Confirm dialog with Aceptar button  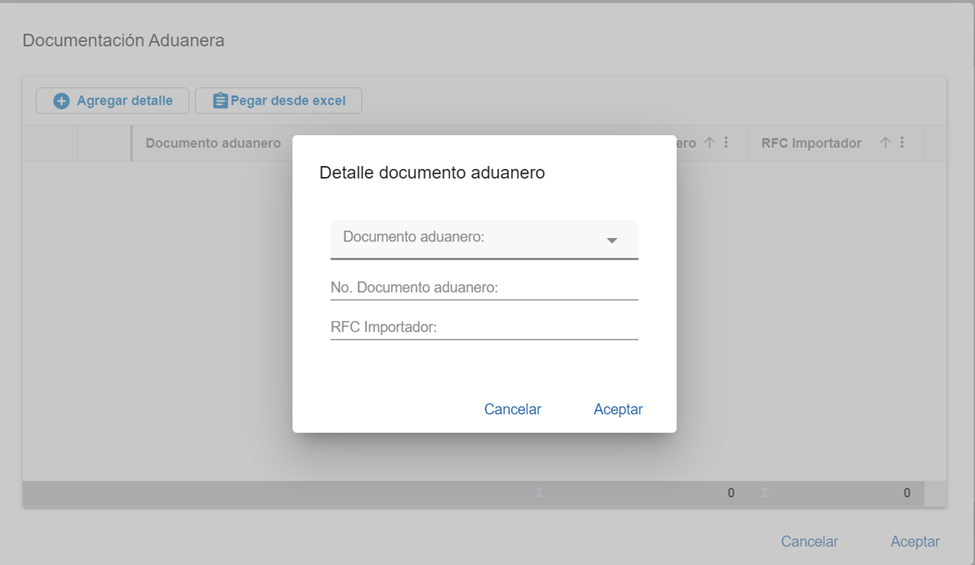pos(618,409)
